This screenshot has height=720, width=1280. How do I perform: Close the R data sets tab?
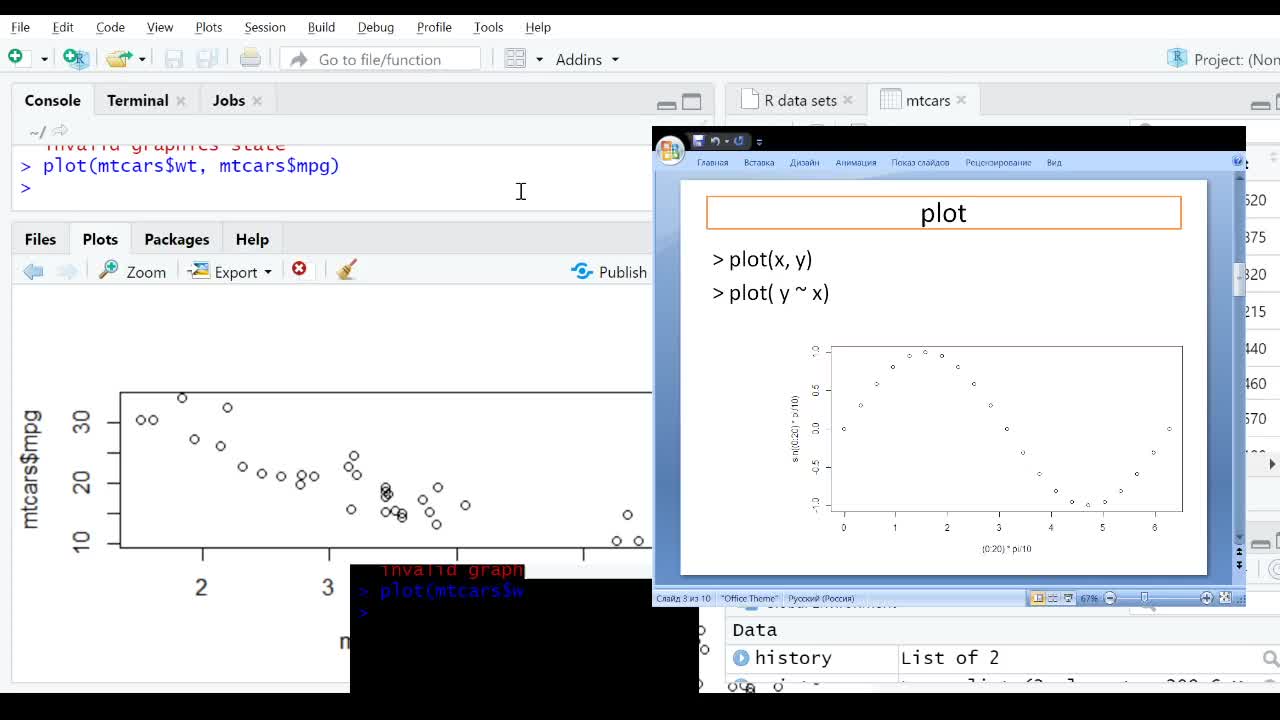(848, 100)
